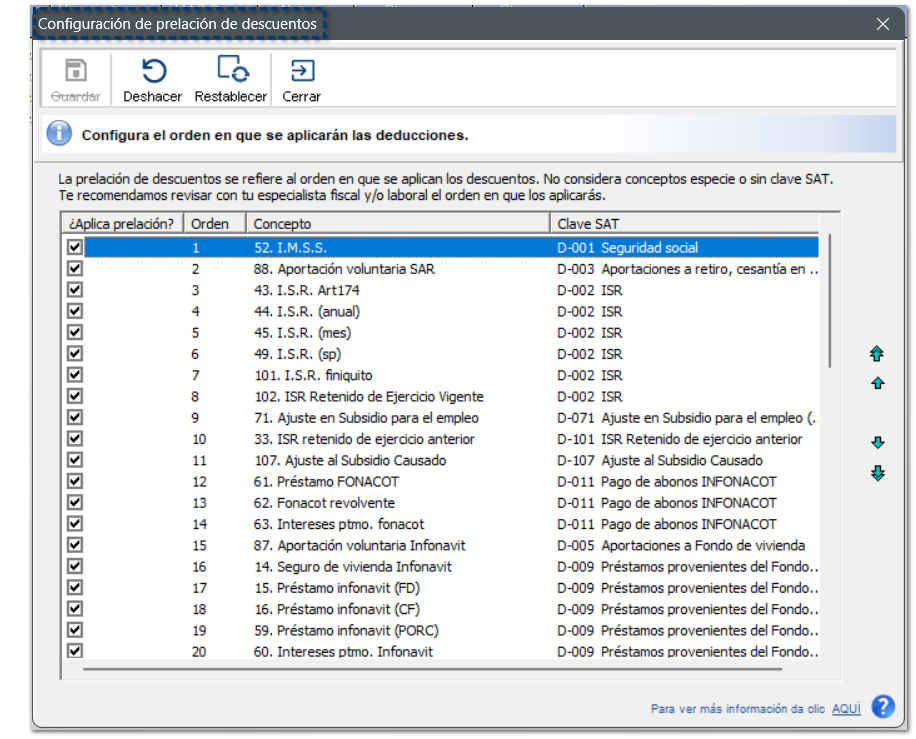Image resolution: width=916 pixels, height=739 pixels.
Task: Click the horizontal scrollbar below the list
Action: tap(450, 668)
